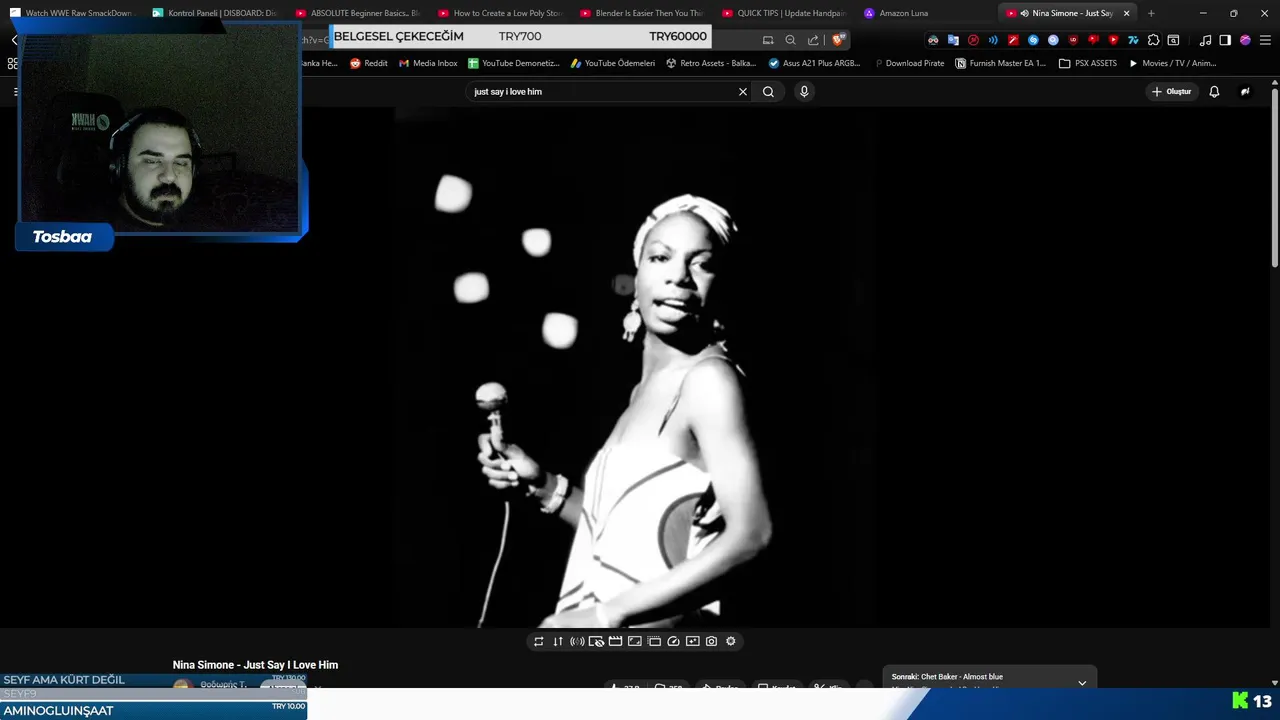This screenshot has width=1280, height=720.
Task: Click the uBlock shield extension icon
Action: (x=1073, y=40)
